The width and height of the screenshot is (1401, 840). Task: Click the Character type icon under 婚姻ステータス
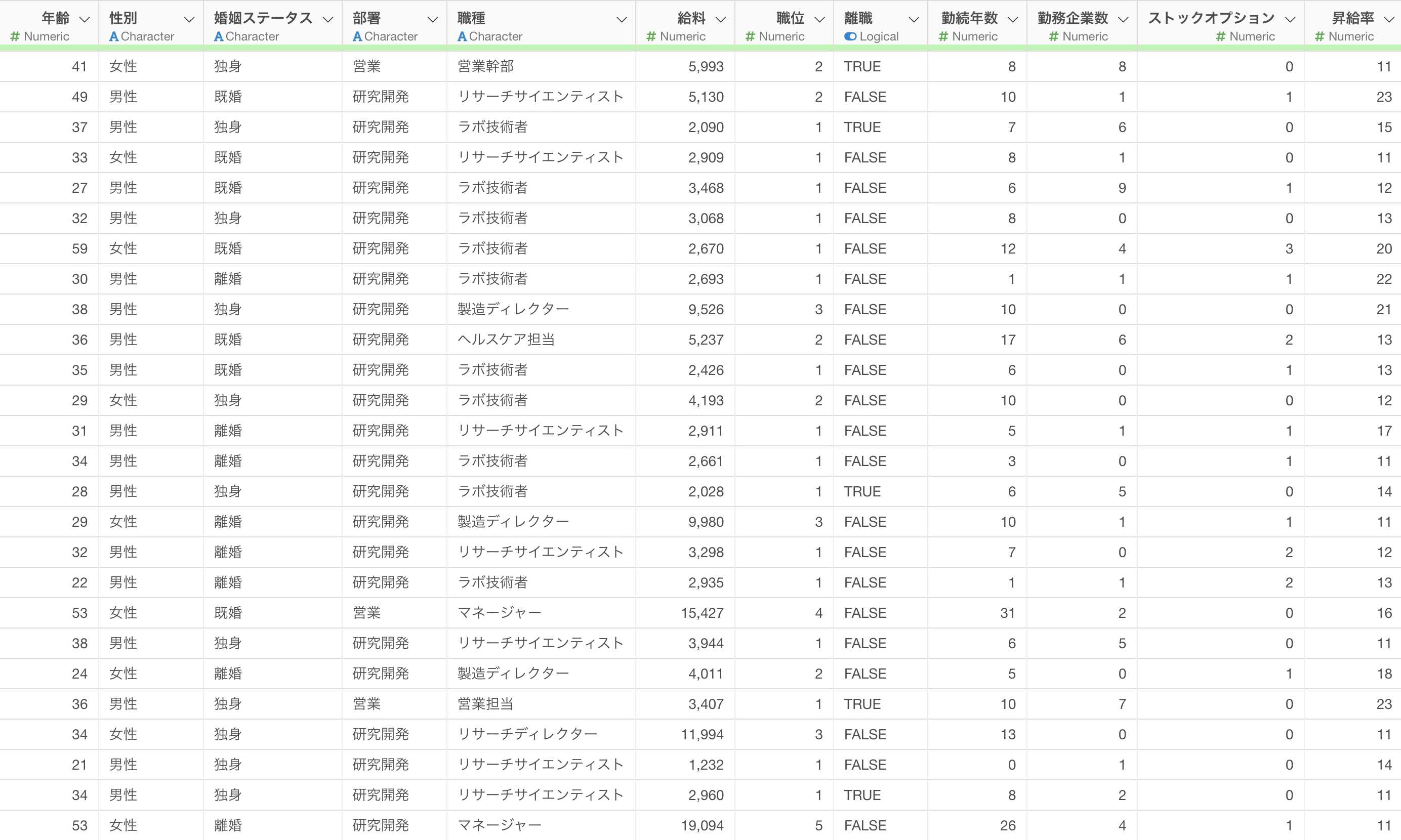coord(219,37)
